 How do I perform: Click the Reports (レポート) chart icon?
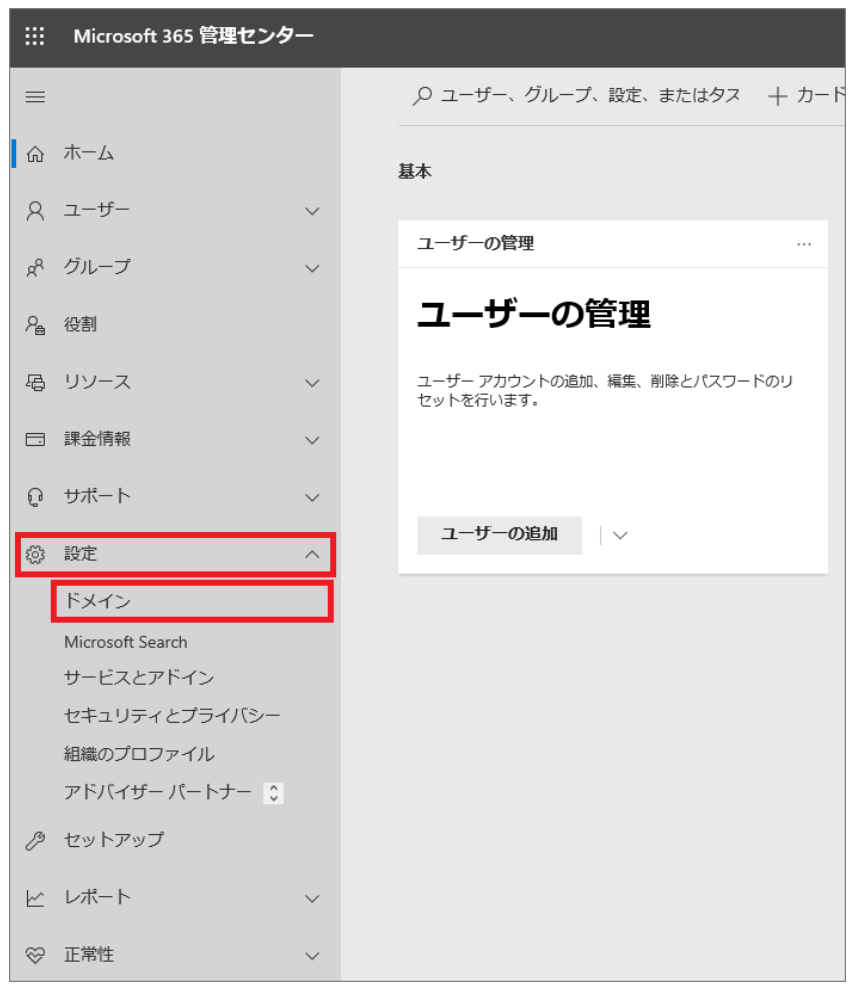pos(35,898)
